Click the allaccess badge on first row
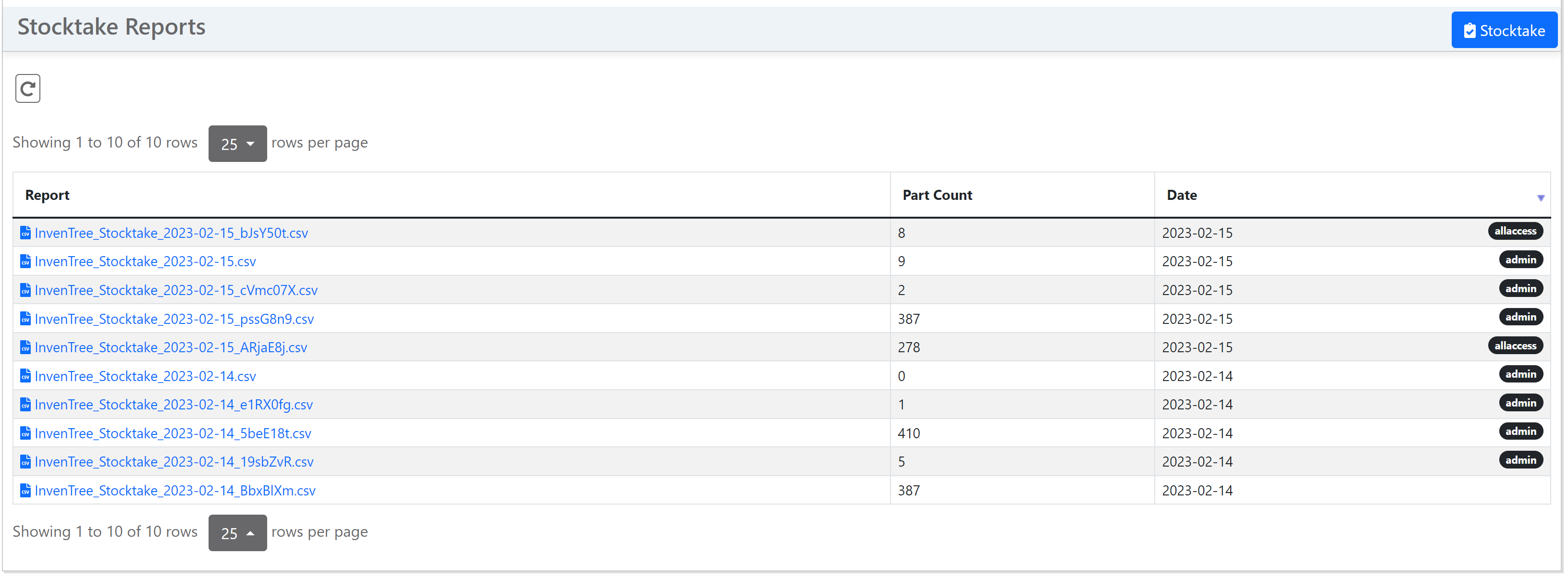The height and width of the screenshot is (580, 1568). 1515,231
